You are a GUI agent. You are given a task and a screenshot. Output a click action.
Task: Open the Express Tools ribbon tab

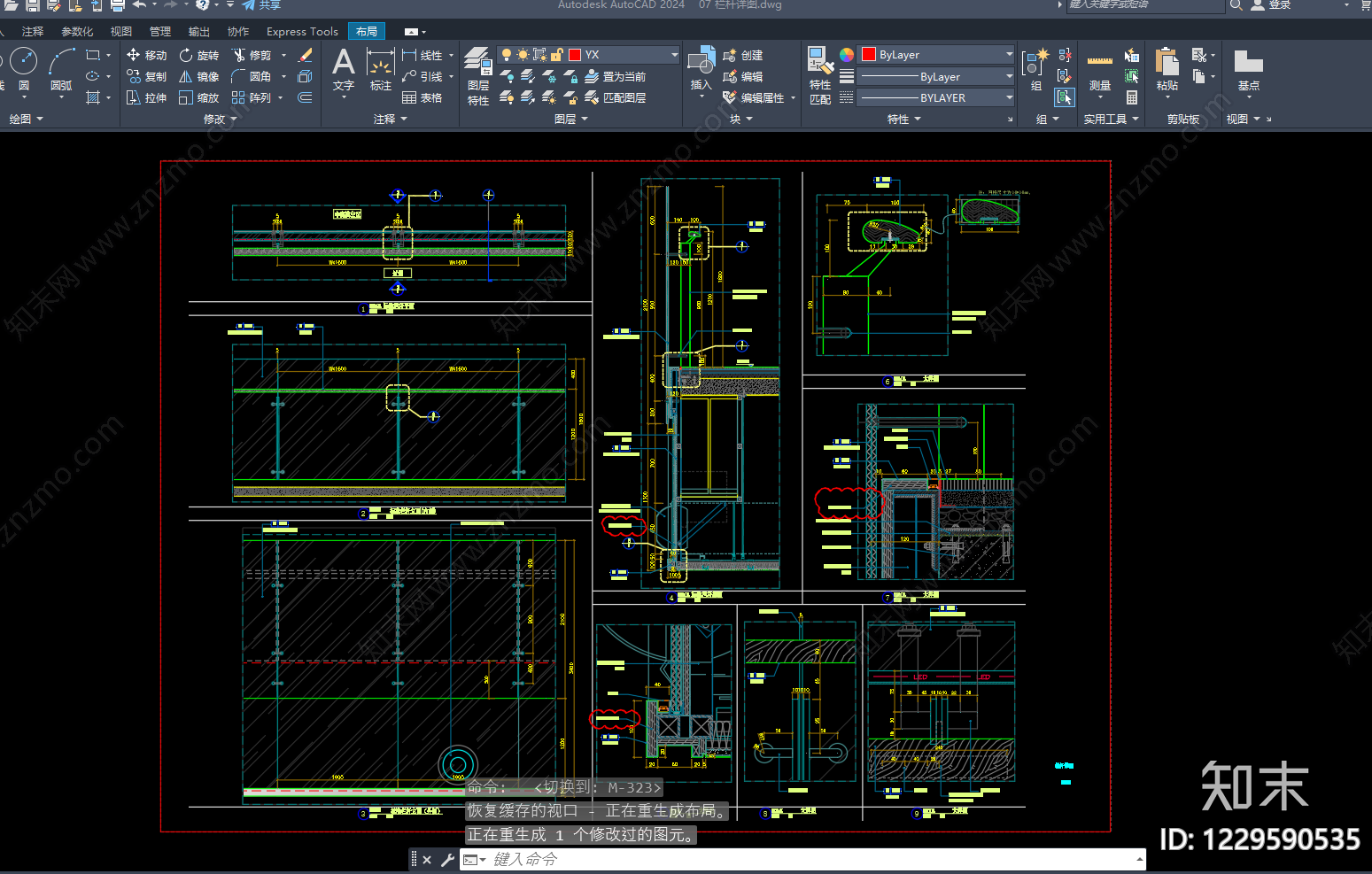point(302,31)
